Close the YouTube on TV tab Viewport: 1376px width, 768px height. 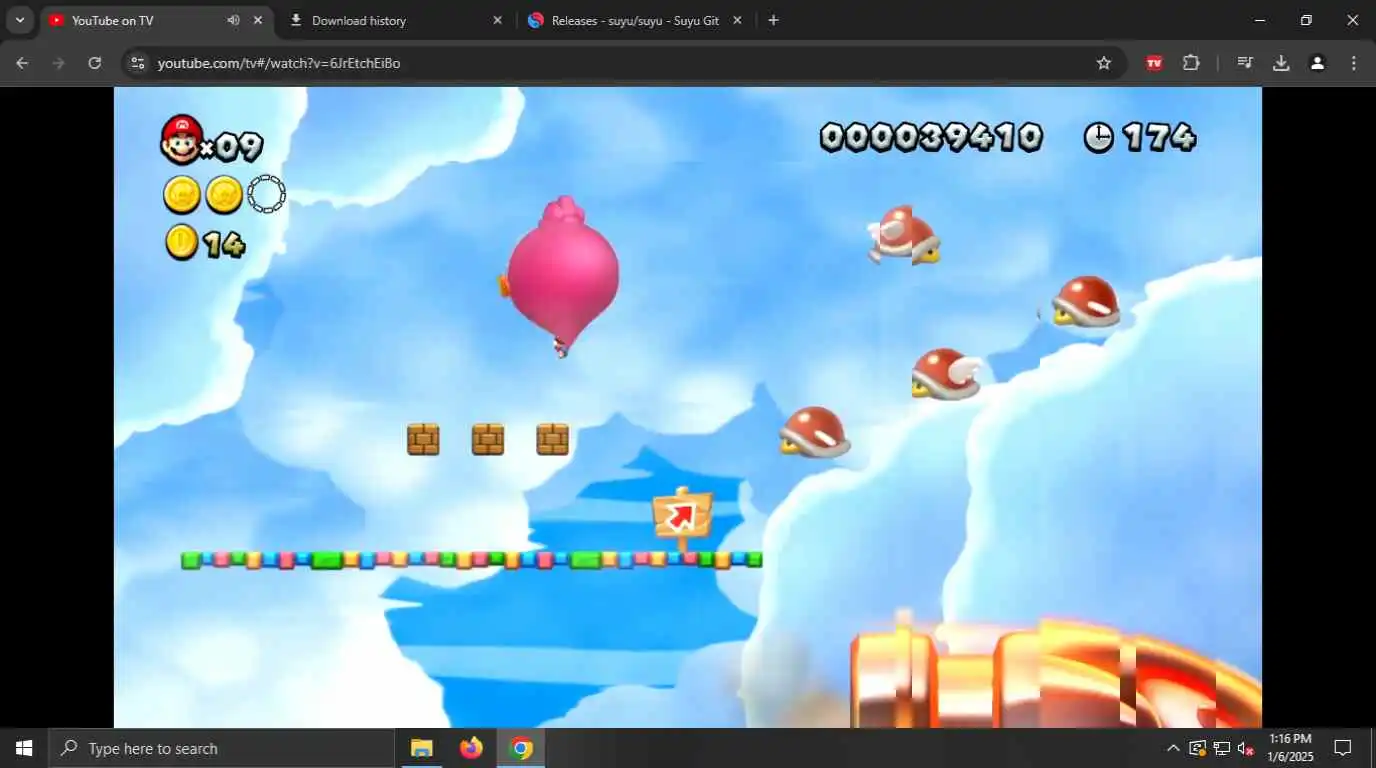coord(258,20)
